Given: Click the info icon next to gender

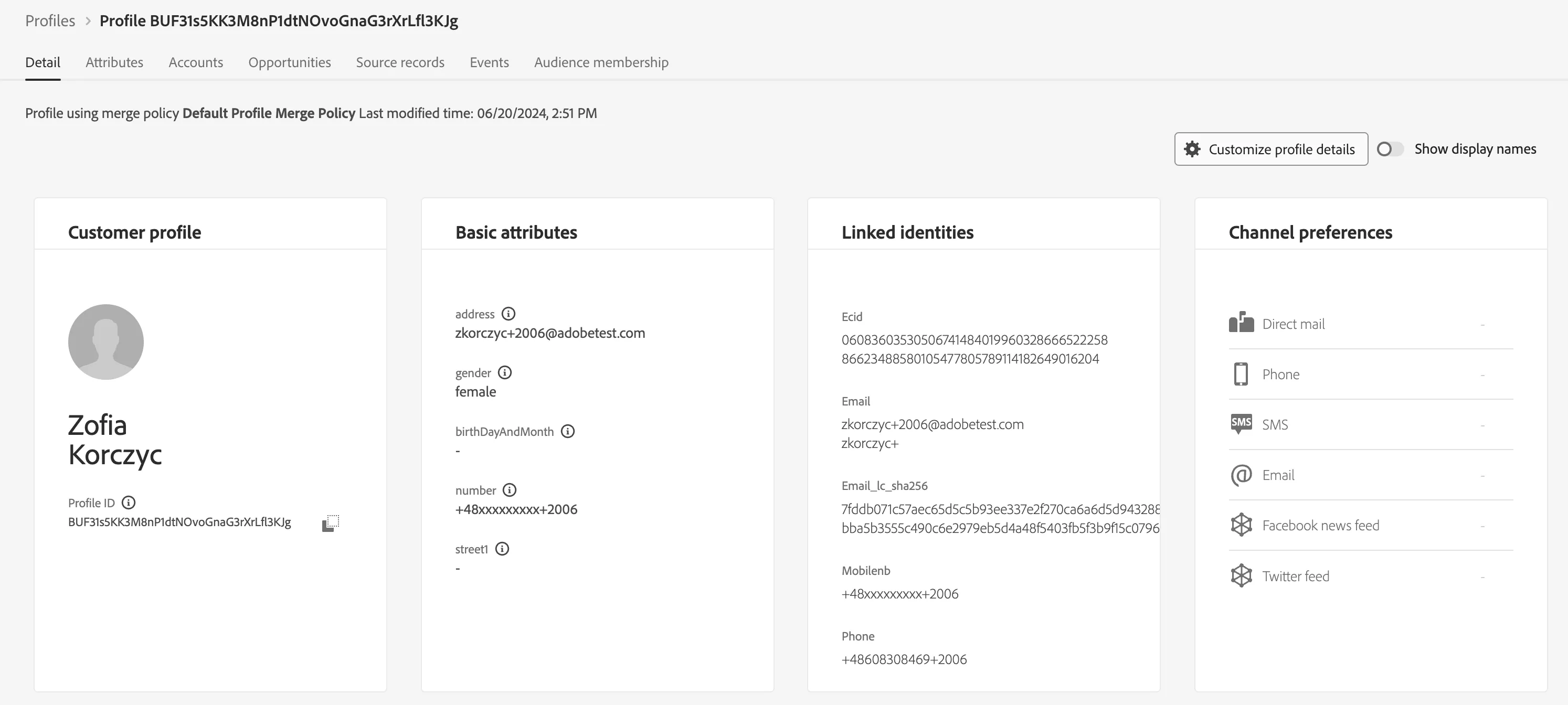Looking at the screenshot, I should 505,372.
